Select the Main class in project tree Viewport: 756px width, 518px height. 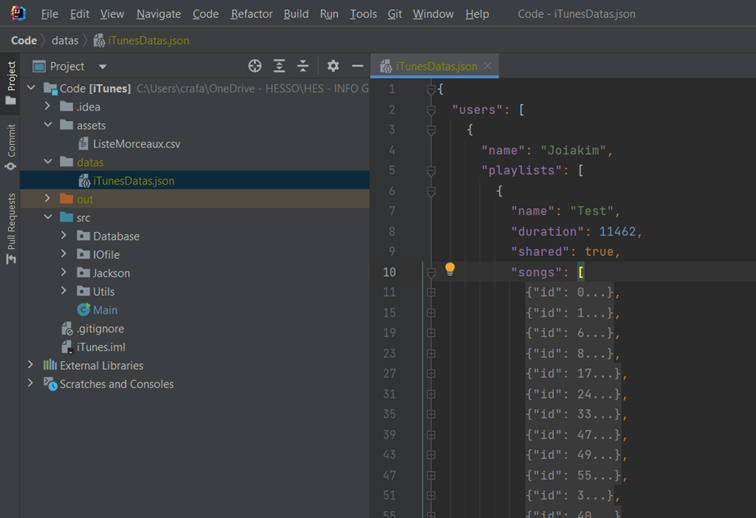point(105,310)
